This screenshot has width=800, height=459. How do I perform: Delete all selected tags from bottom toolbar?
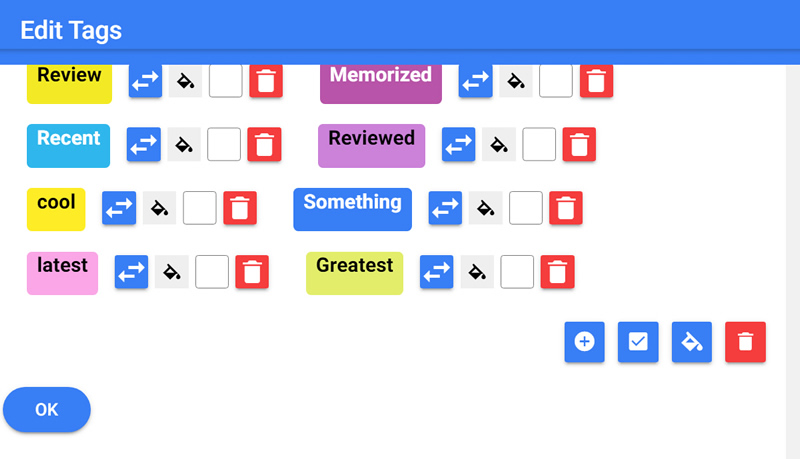[745, 342]
